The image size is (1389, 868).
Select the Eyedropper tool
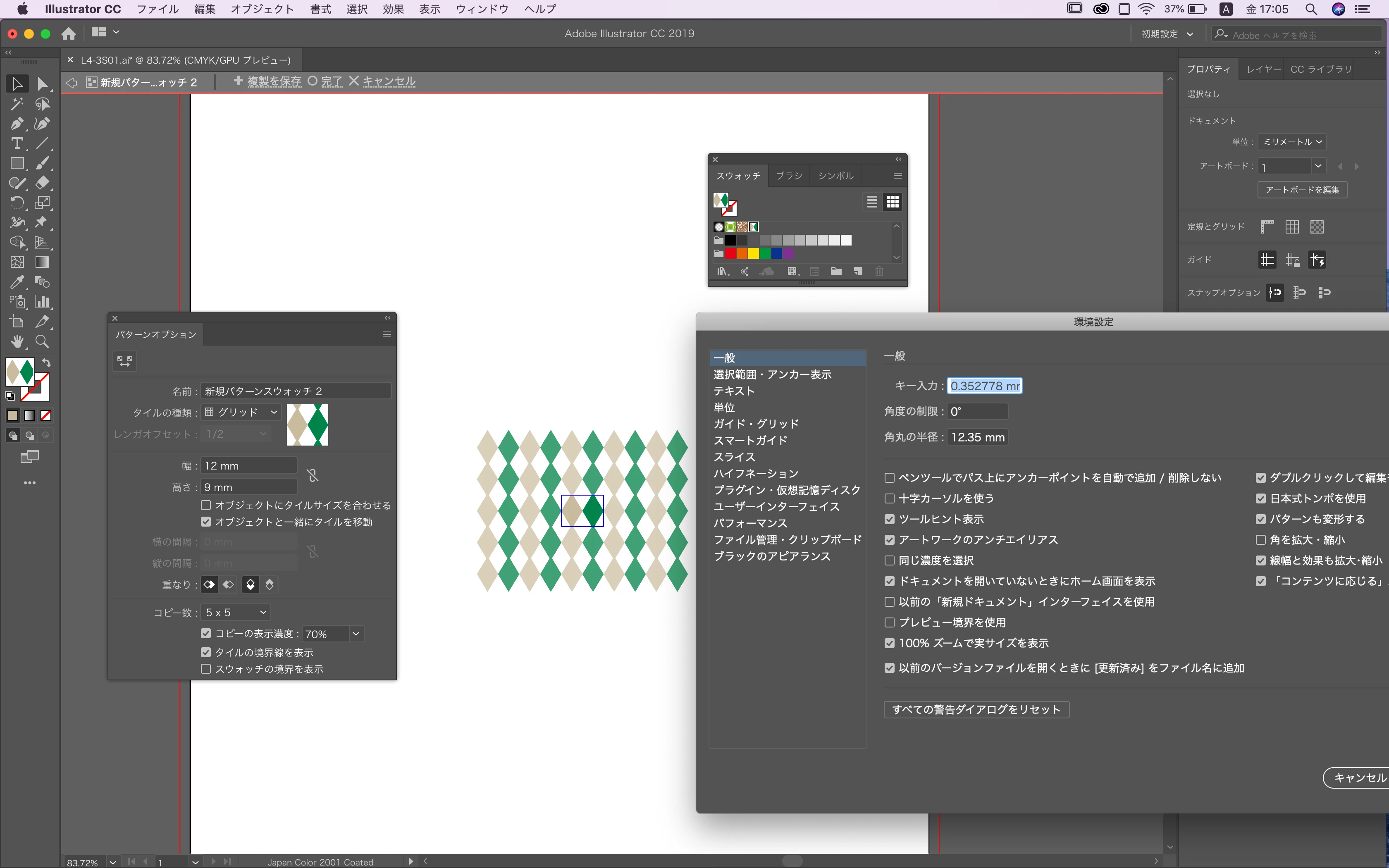(x=17, y=282)
